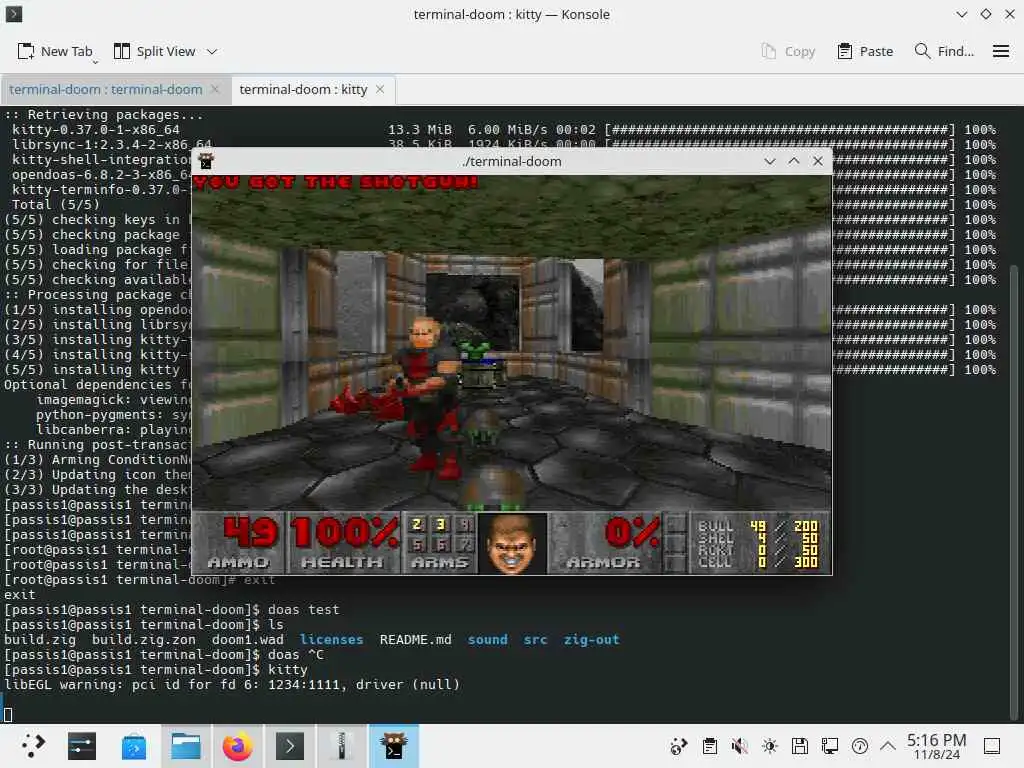Expand hidden system tray icons arrow
The height and width of the screenshot is (768, 1024).
[888, 746]
